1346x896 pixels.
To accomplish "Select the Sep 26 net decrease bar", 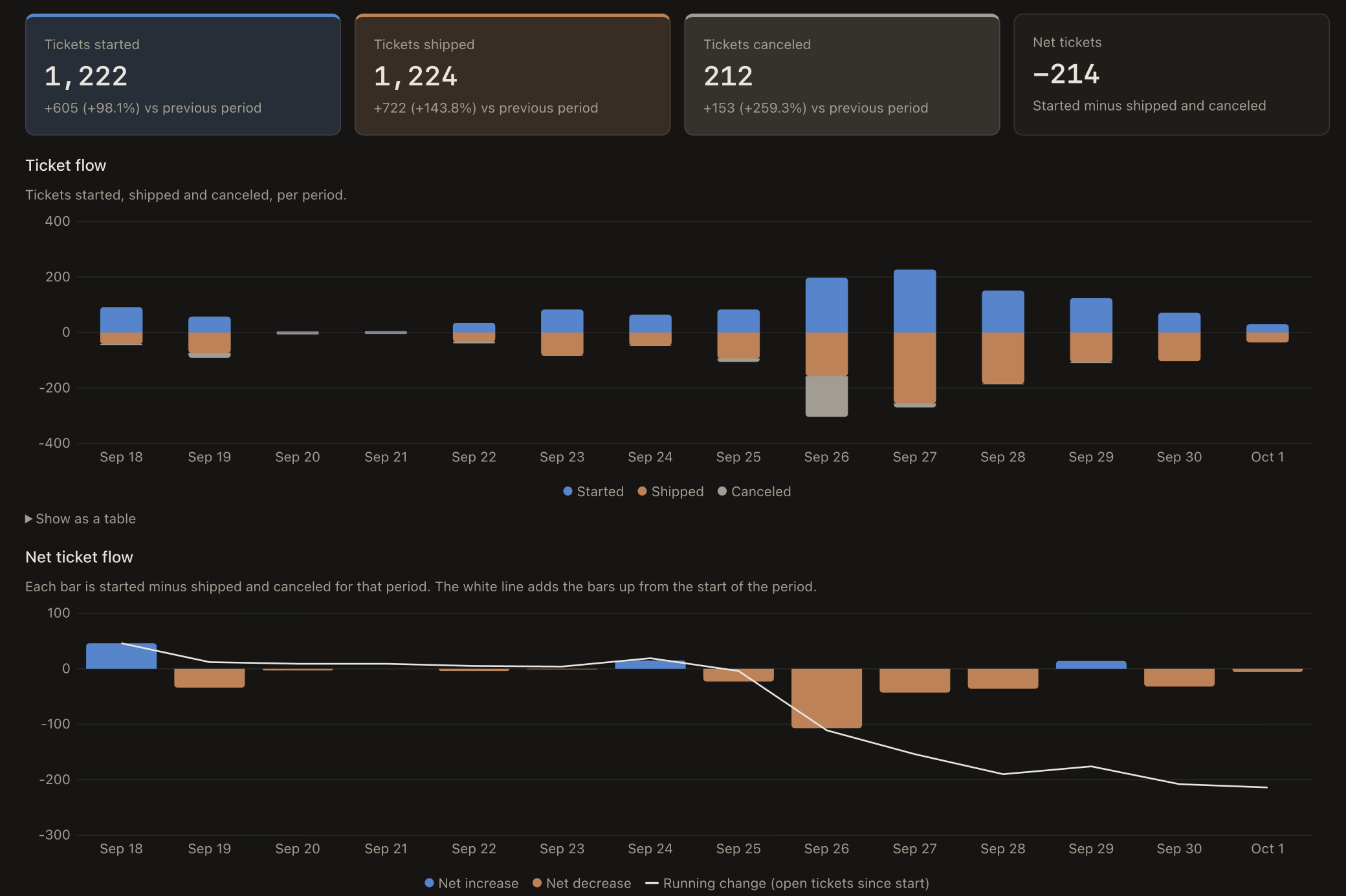I will coord(826,699).
